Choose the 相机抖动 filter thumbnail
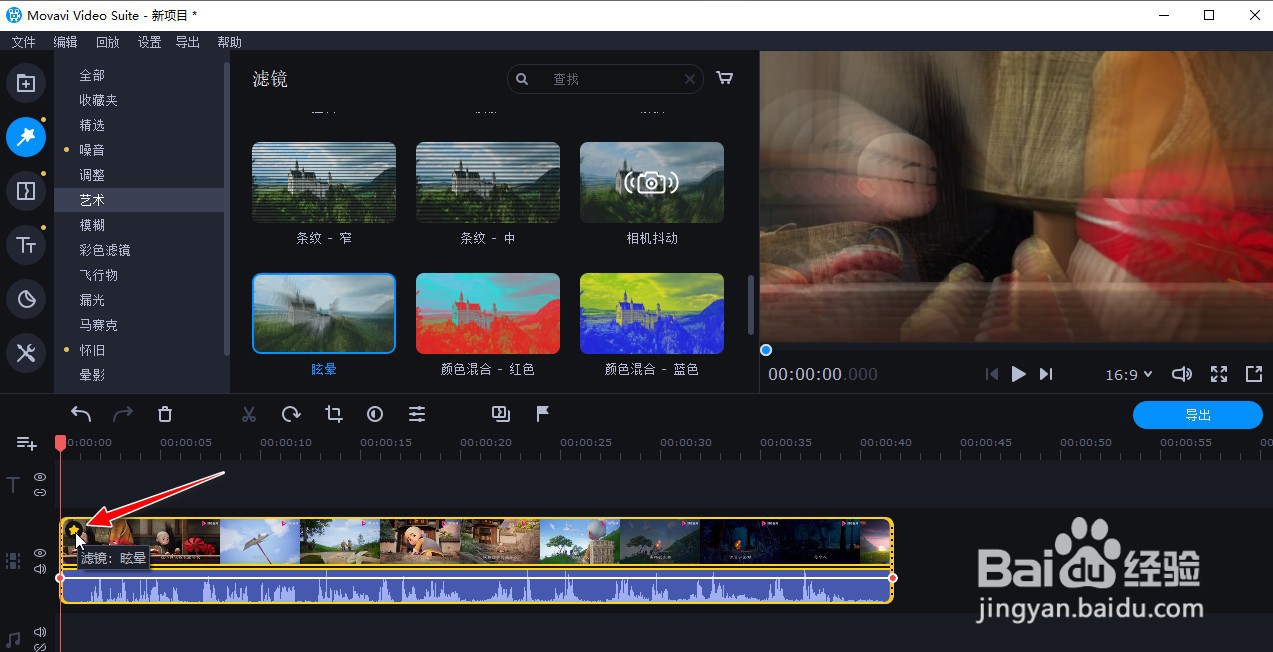Screen dimensions: 1273x652 coord(652,182)
